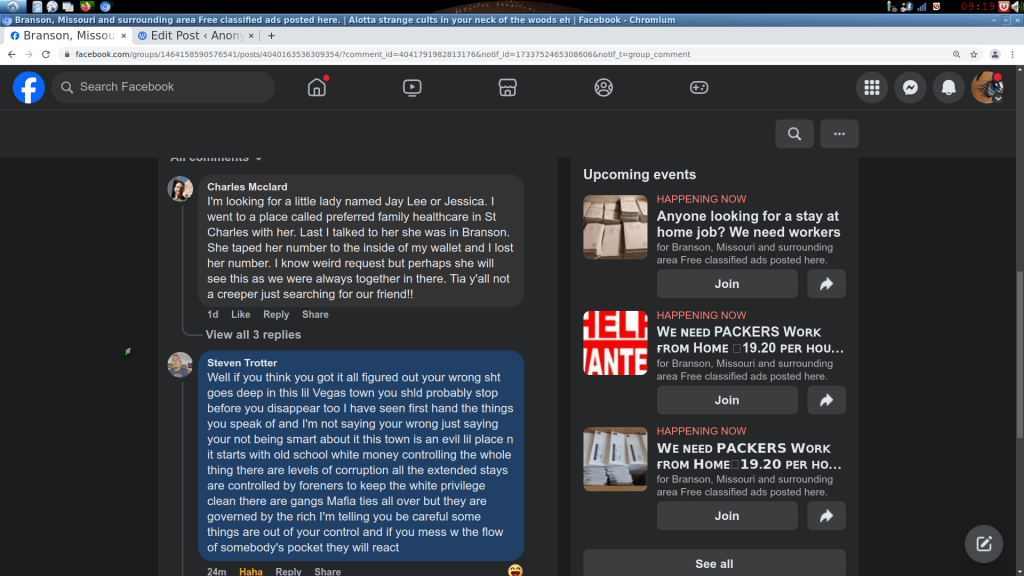Open the account profile picture menu

pyautogui.click(x=988, y=87)
